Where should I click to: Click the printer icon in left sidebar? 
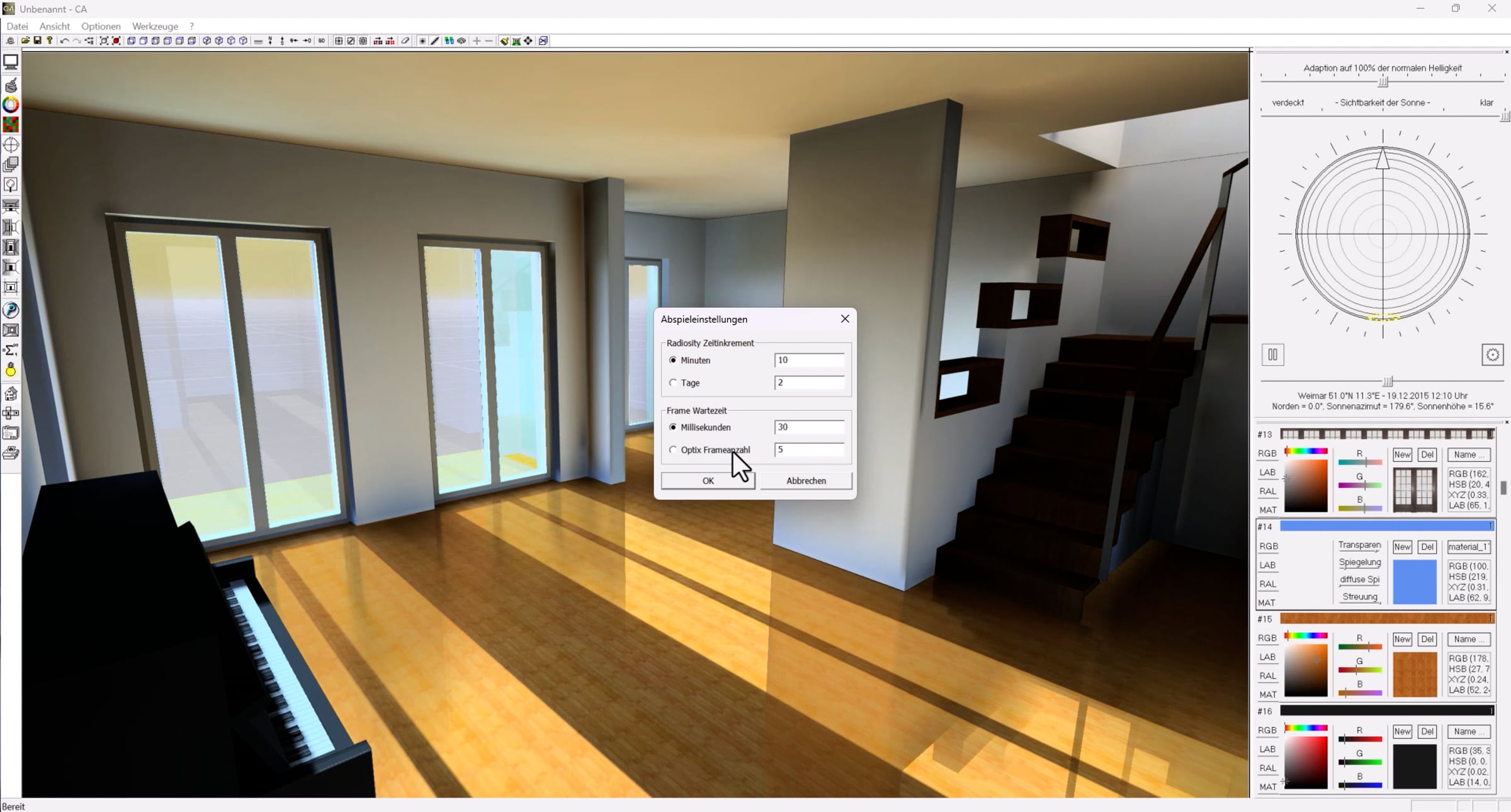click(x=11, y=454)
